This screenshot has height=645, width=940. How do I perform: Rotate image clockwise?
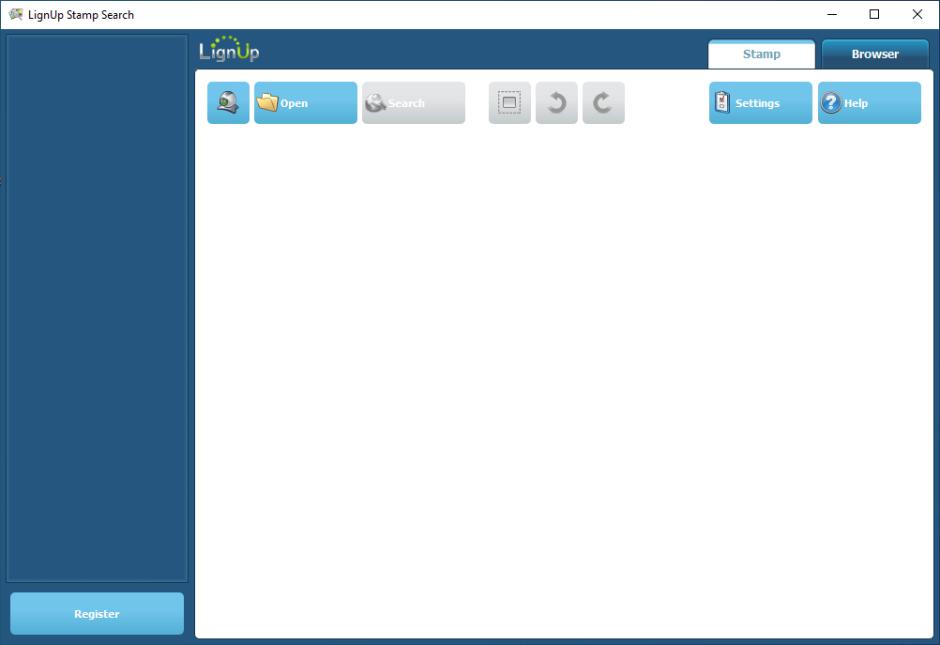(603, 103)
